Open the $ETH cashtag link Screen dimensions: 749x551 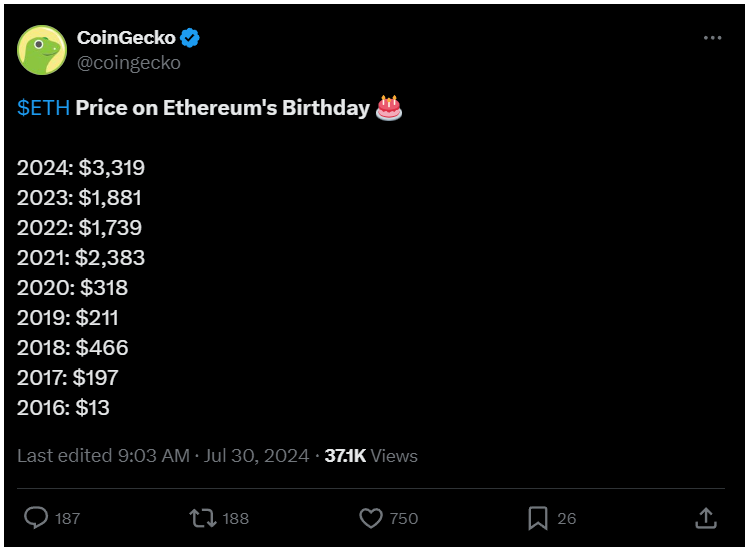point(43,108)
